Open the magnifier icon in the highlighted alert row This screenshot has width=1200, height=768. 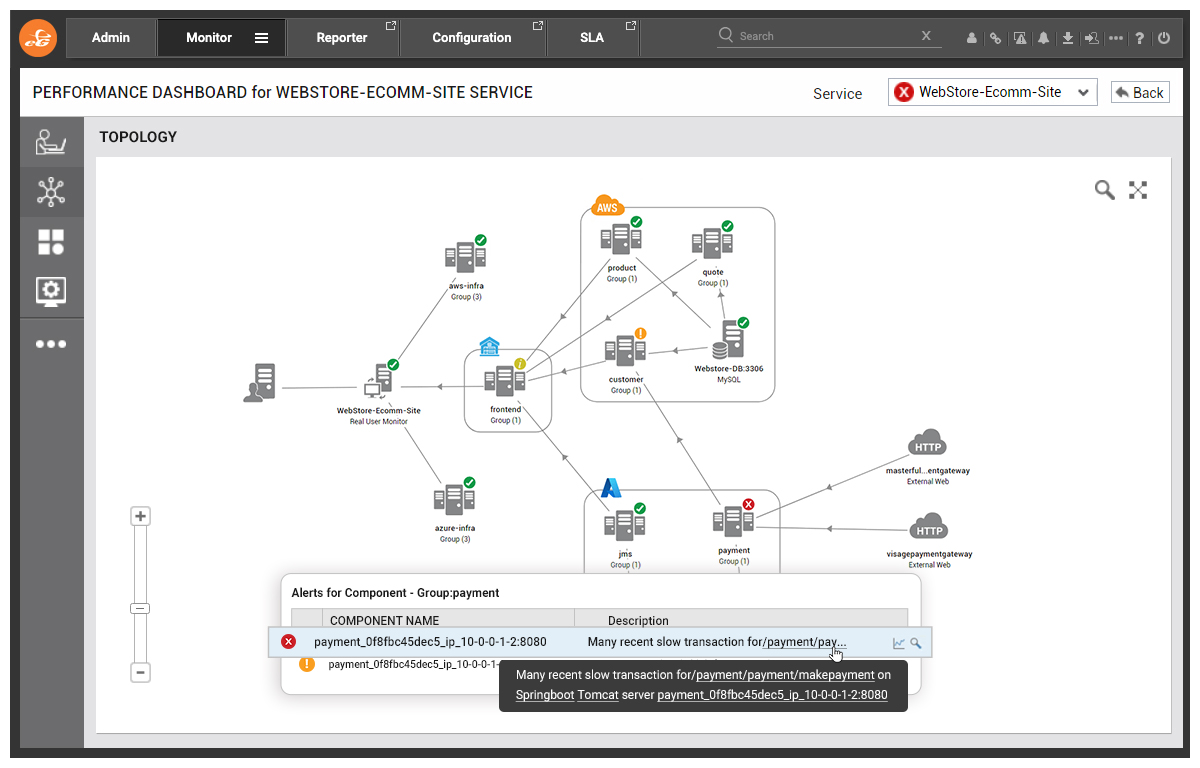point(916,643)
